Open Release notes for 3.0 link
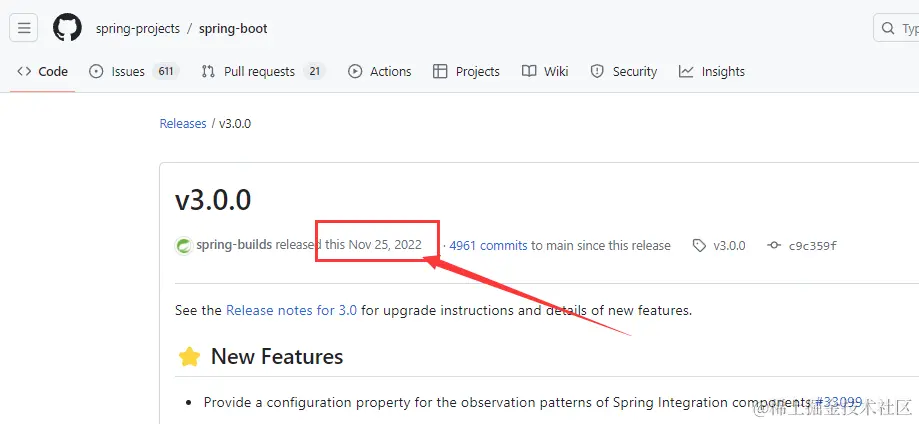The width and height of the screenshot is (919, 424). point(291,310)
